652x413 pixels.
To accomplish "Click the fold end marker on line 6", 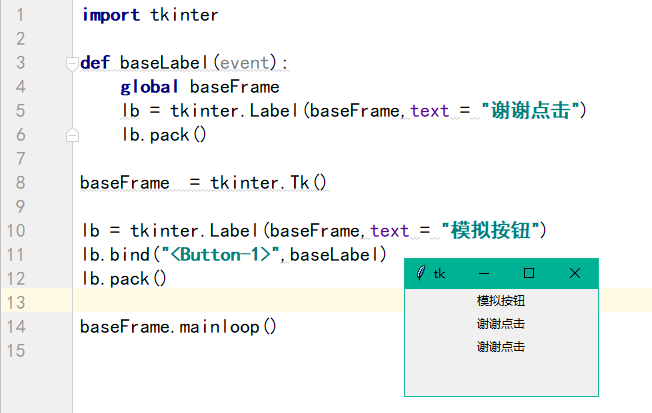I will 72,135.
